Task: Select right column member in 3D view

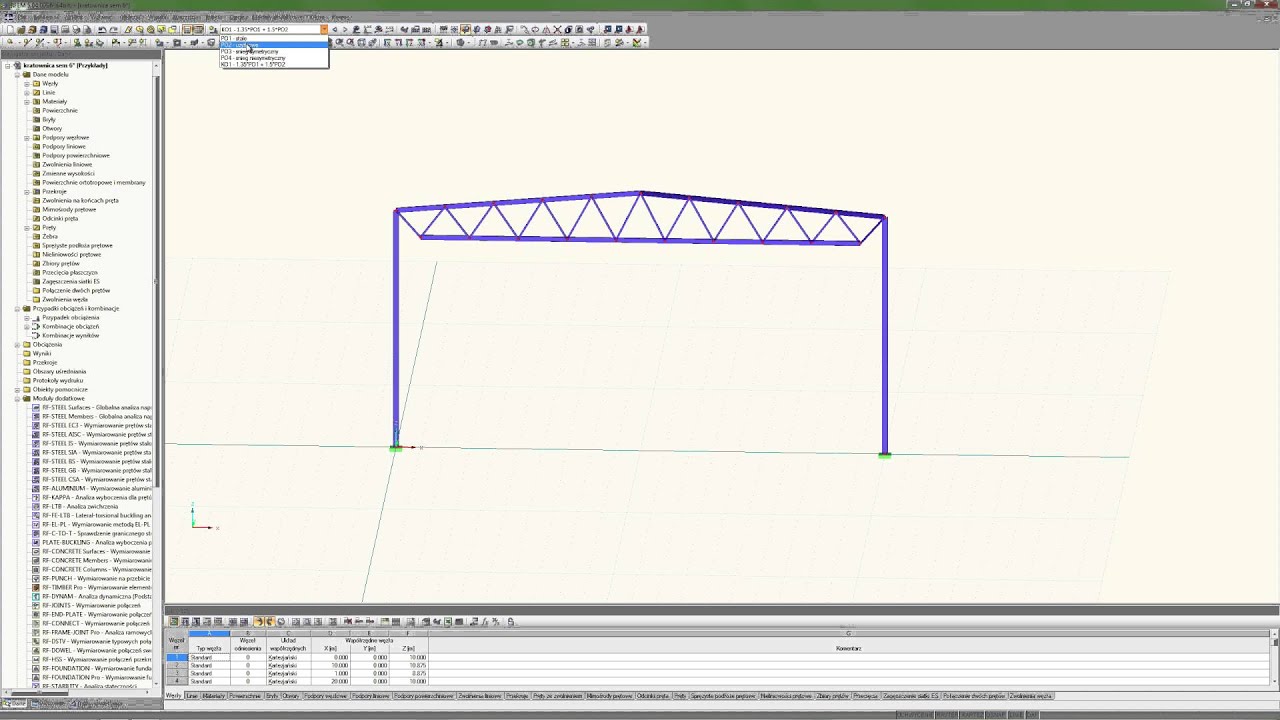Action: click(x=884, y=335)
